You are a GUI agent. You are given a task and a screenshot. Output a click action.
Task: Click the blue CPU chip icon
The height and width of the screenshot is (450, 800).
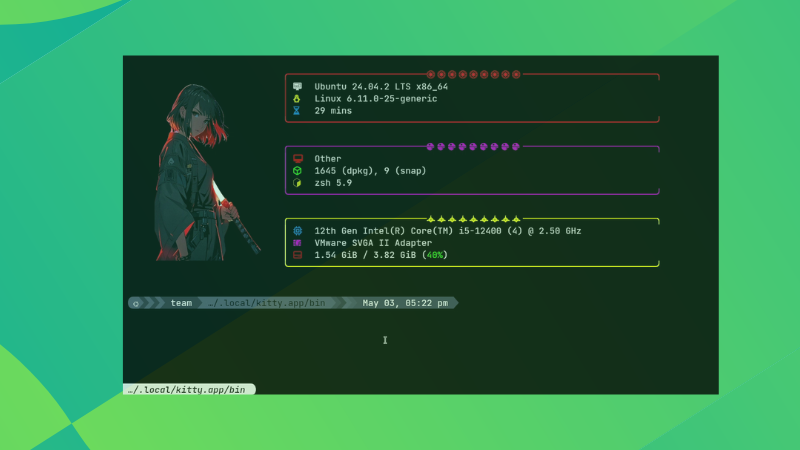pyautogui.click(x=297, y=231)
